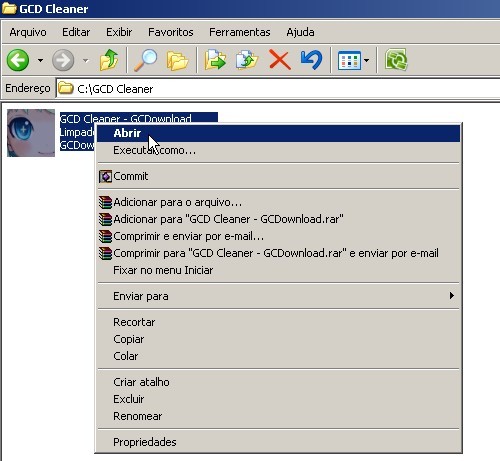The height and width of the screenshot is (461, 500).
Task: Open the Ferramentas menu
Action: click(240, 32)
